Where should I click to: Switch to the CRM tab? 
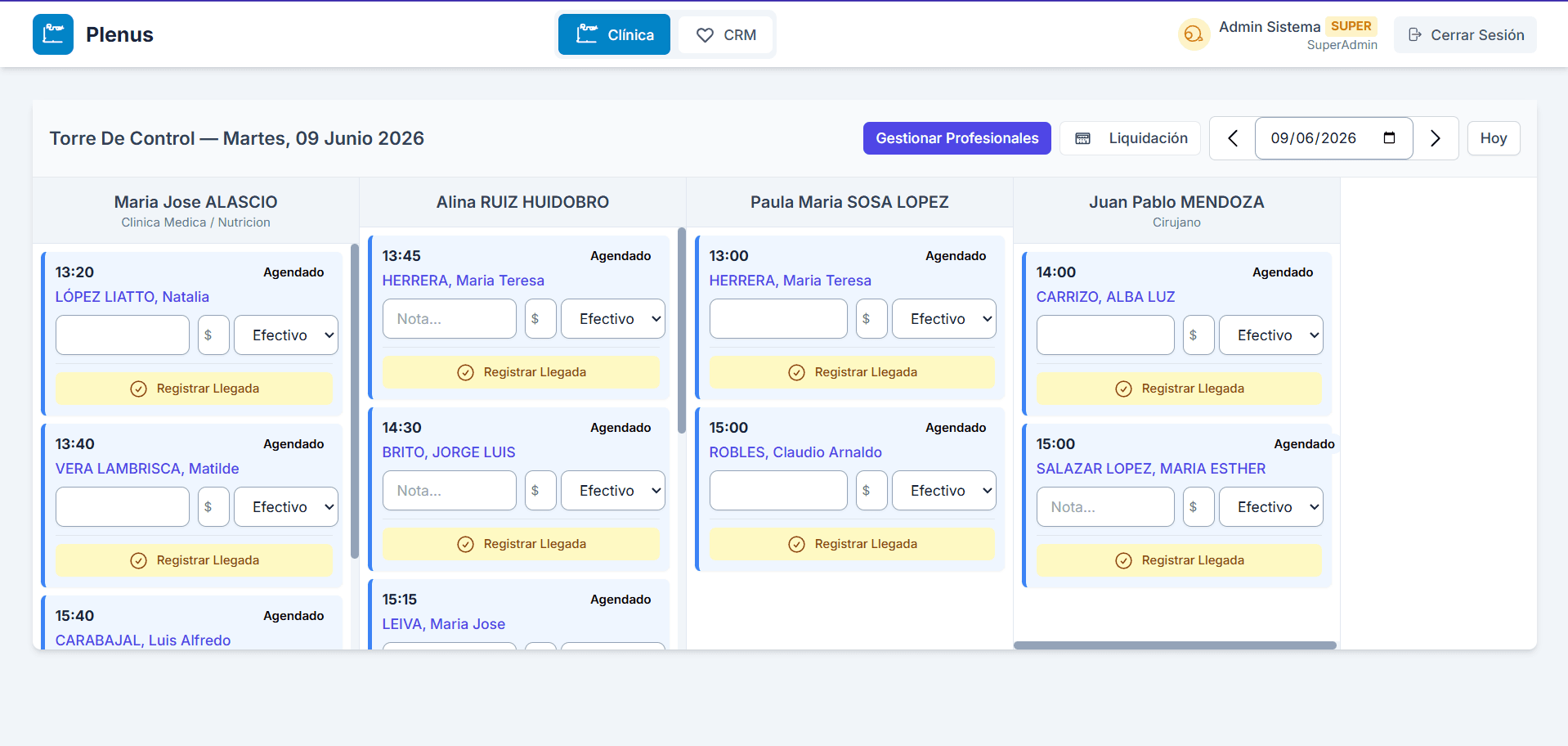click(x=725, y=35)
